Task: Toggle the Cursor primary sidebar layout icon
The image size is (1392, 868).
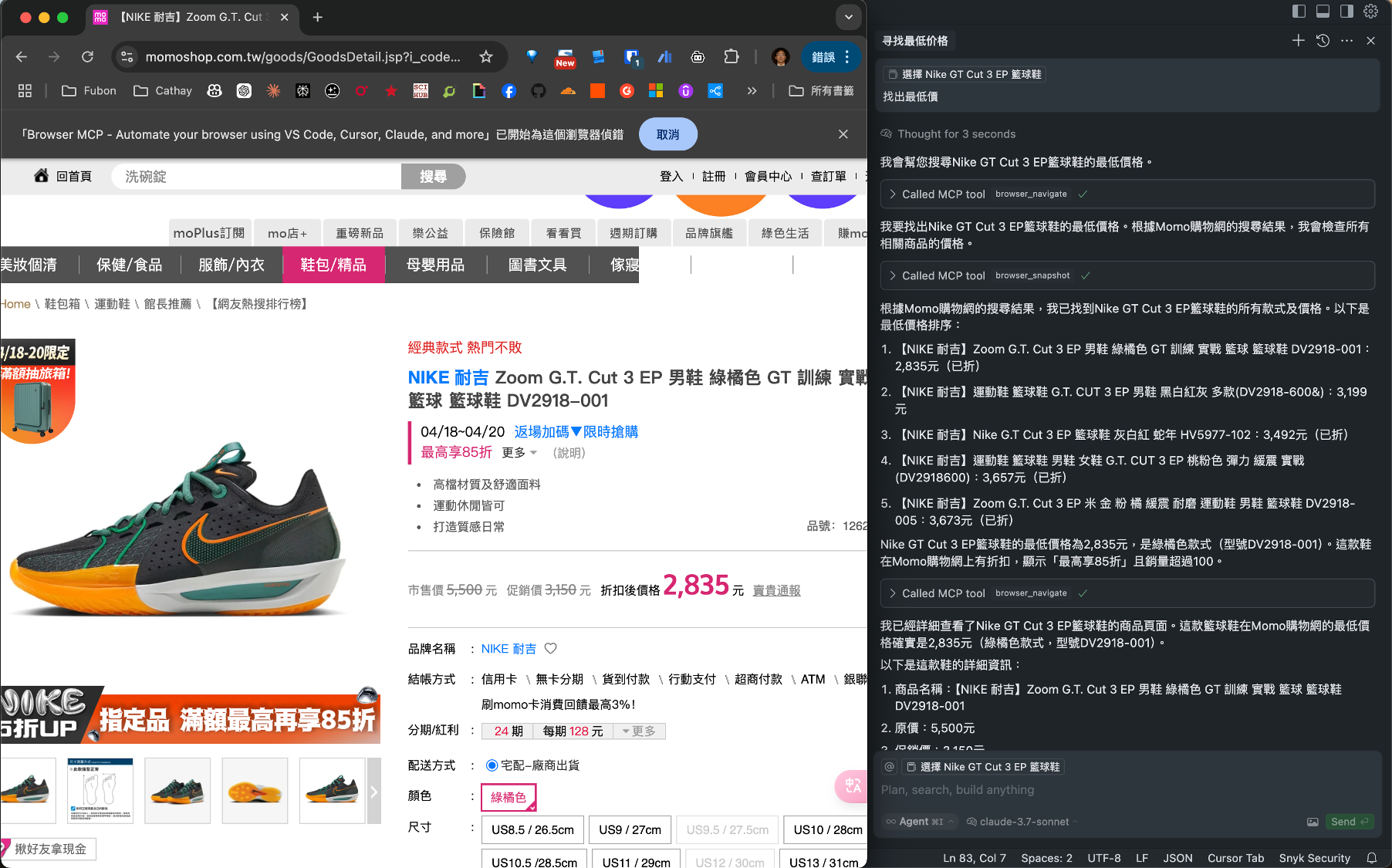Action: click(1299, 11)
